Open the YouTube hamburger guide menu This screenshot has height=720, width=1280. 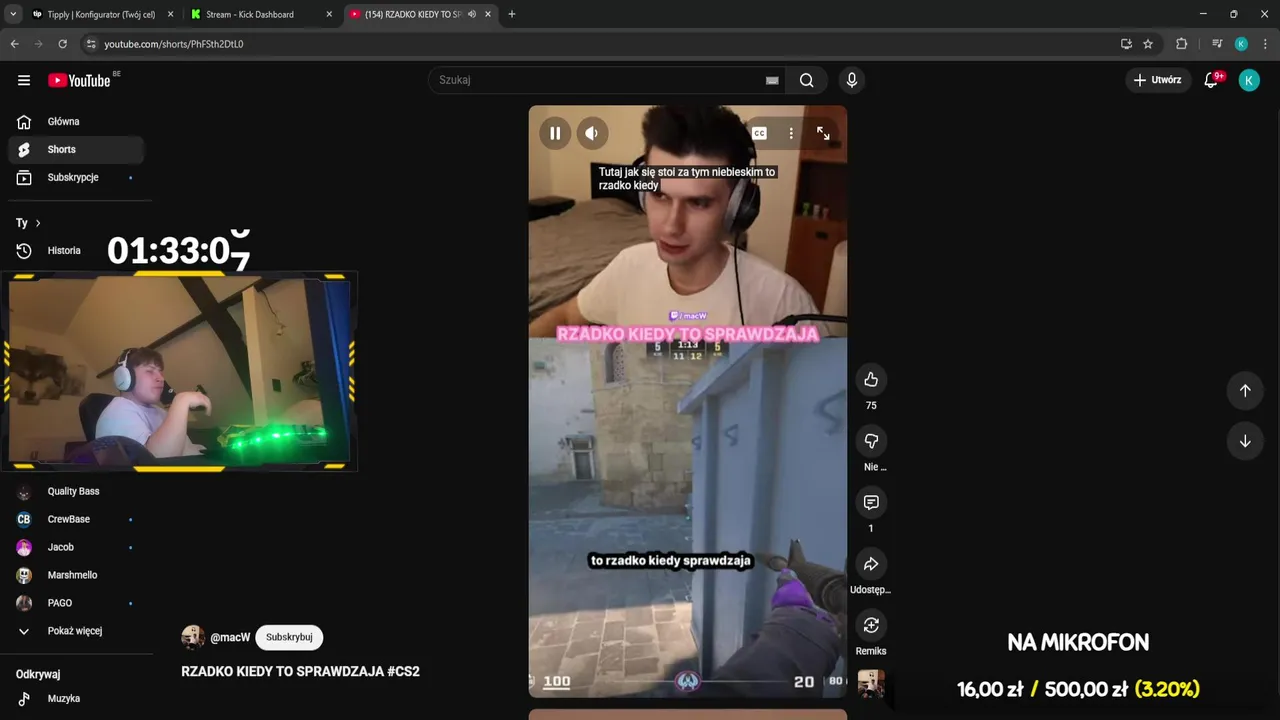tap(24, 80)
